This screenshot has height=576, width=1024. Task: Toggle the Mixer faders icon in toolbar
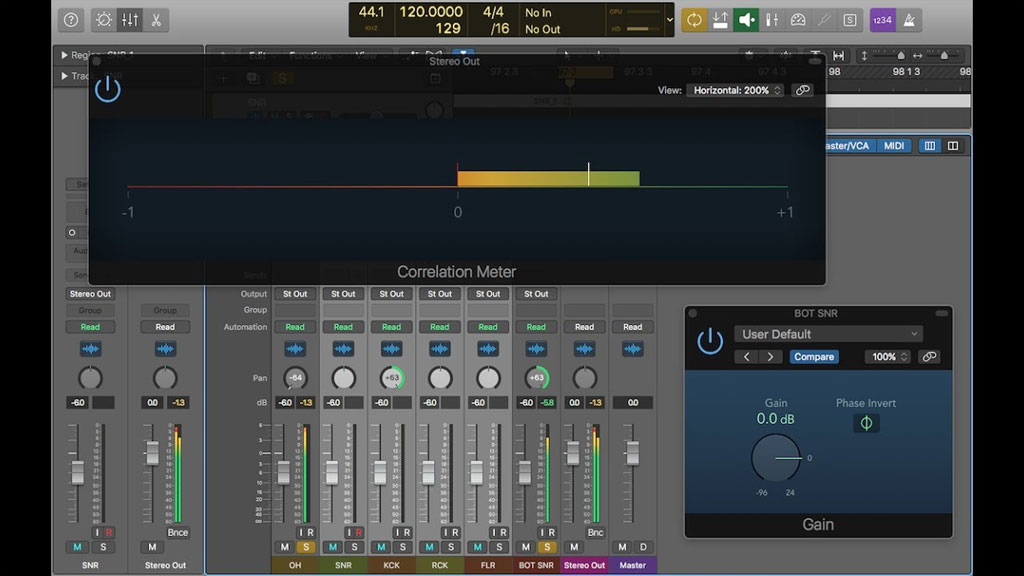click(x=130, y=20)
